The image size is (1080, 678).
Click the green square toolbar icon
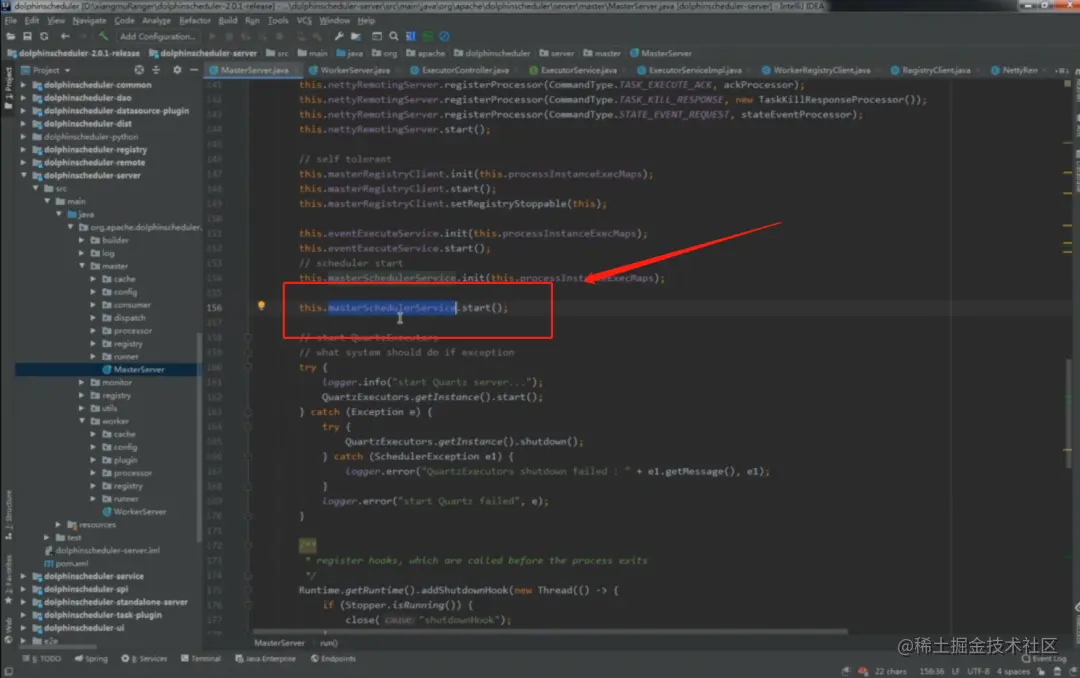click(428, 36)
